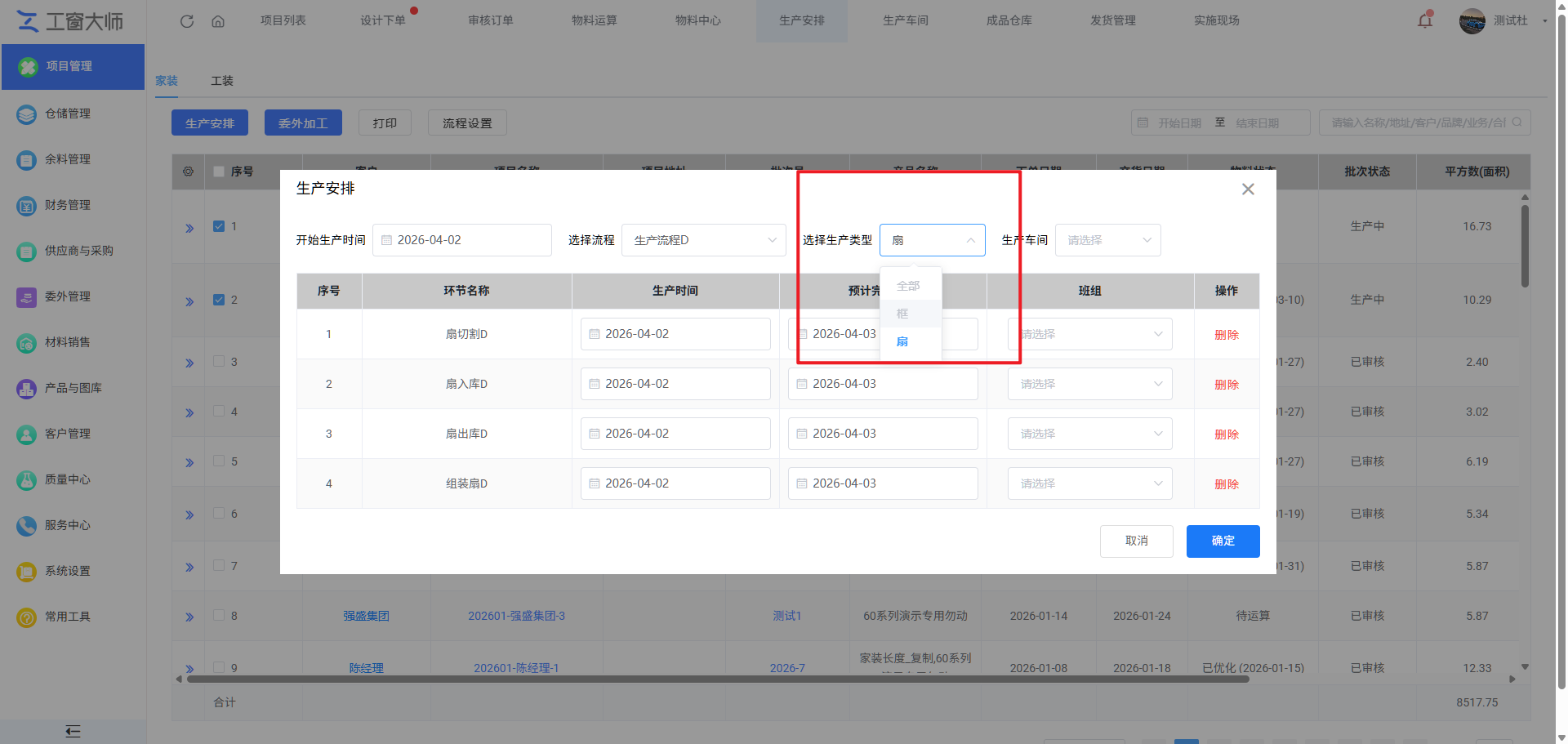Click the table settings gear icon
Viewport: 1568px width, 744px height.
189,172
